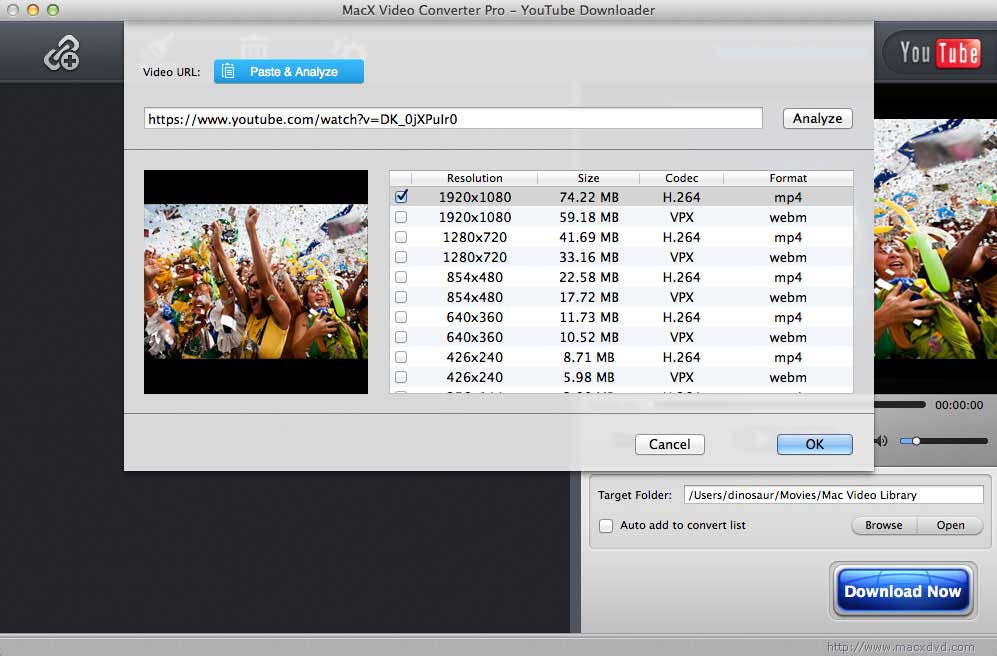The height and width of the screenshot is (656, 997).
Task: Click the 22.58 MB size cell
Action: (589, 277)
